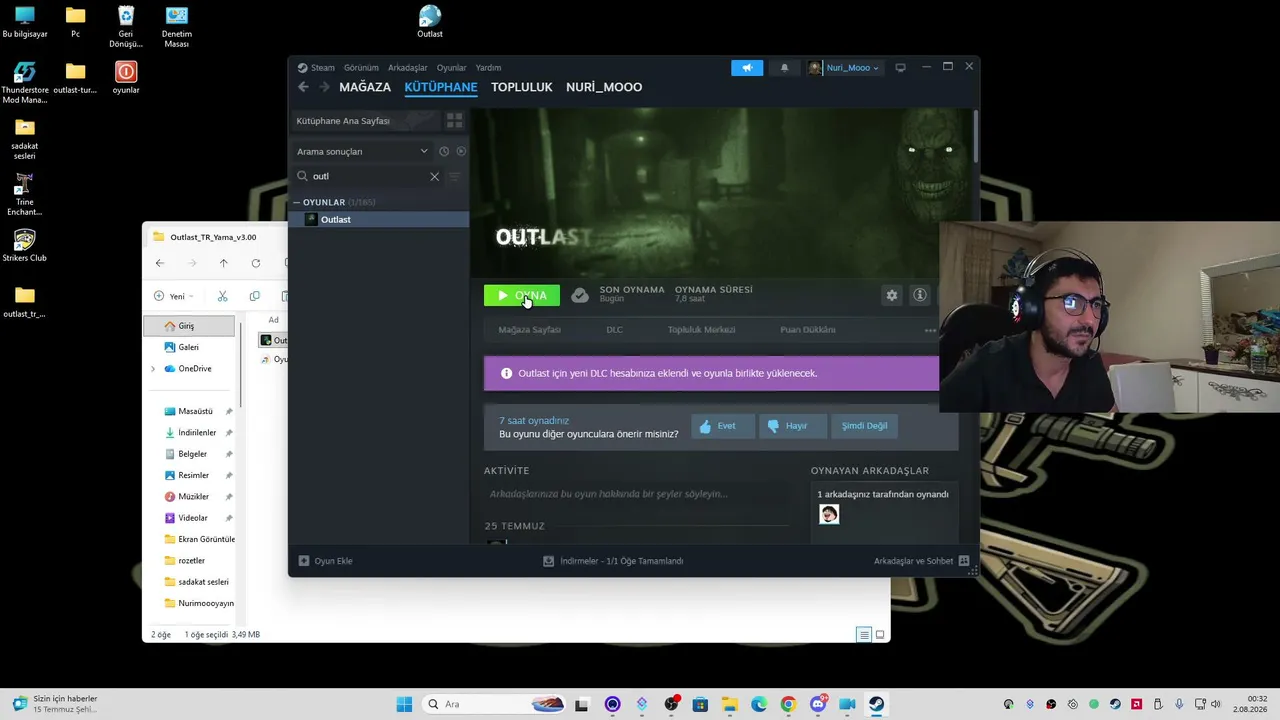1280x720 pixels.
Task: Click the Copy icon in Explorer
Action: point(254,296)
